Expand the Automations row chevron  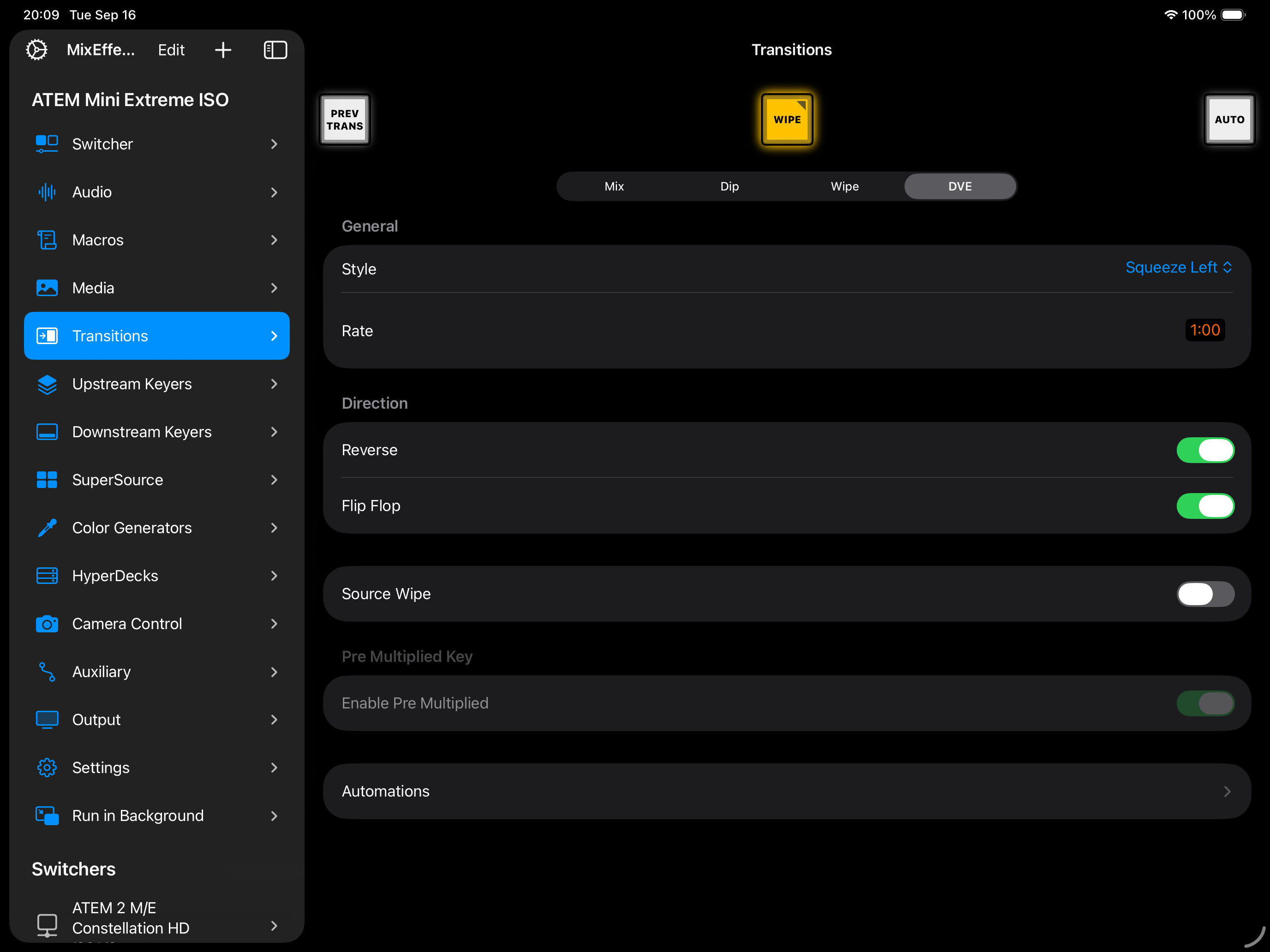pos(1227,791)
